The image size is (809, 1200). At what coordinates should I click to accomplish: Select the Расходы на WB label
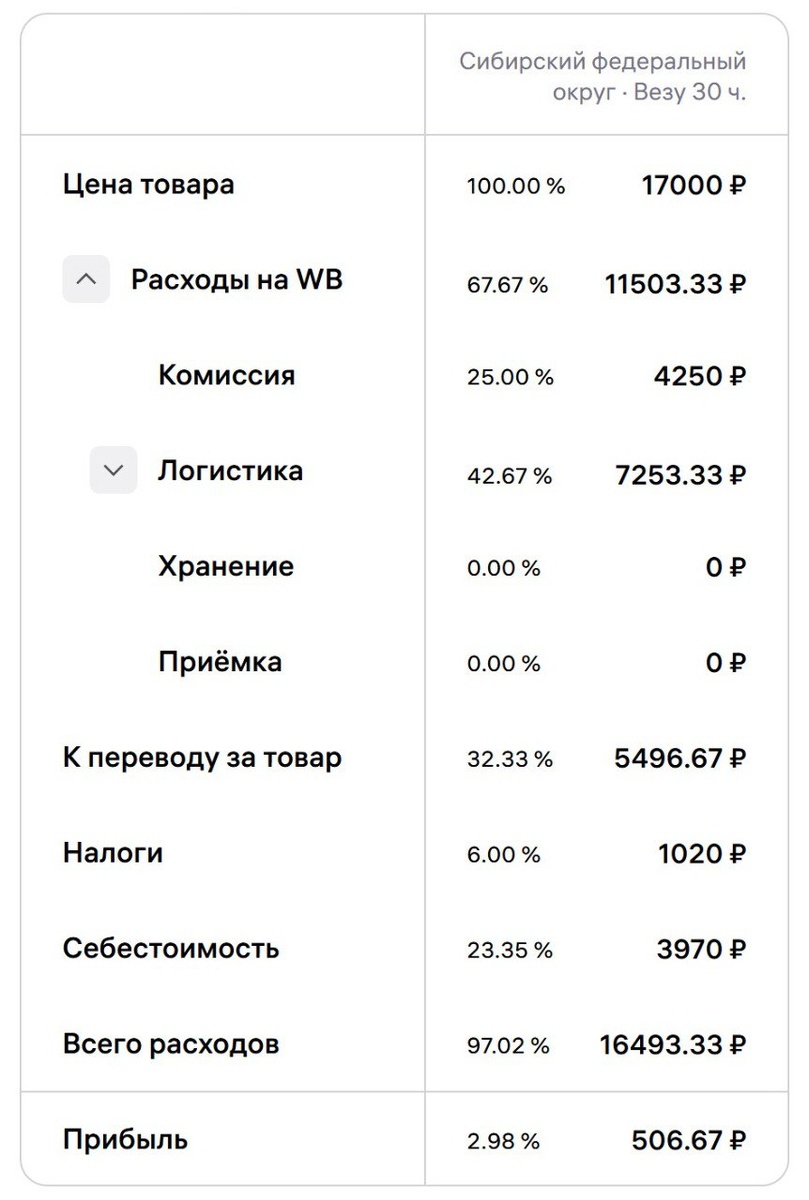point(237,280)
